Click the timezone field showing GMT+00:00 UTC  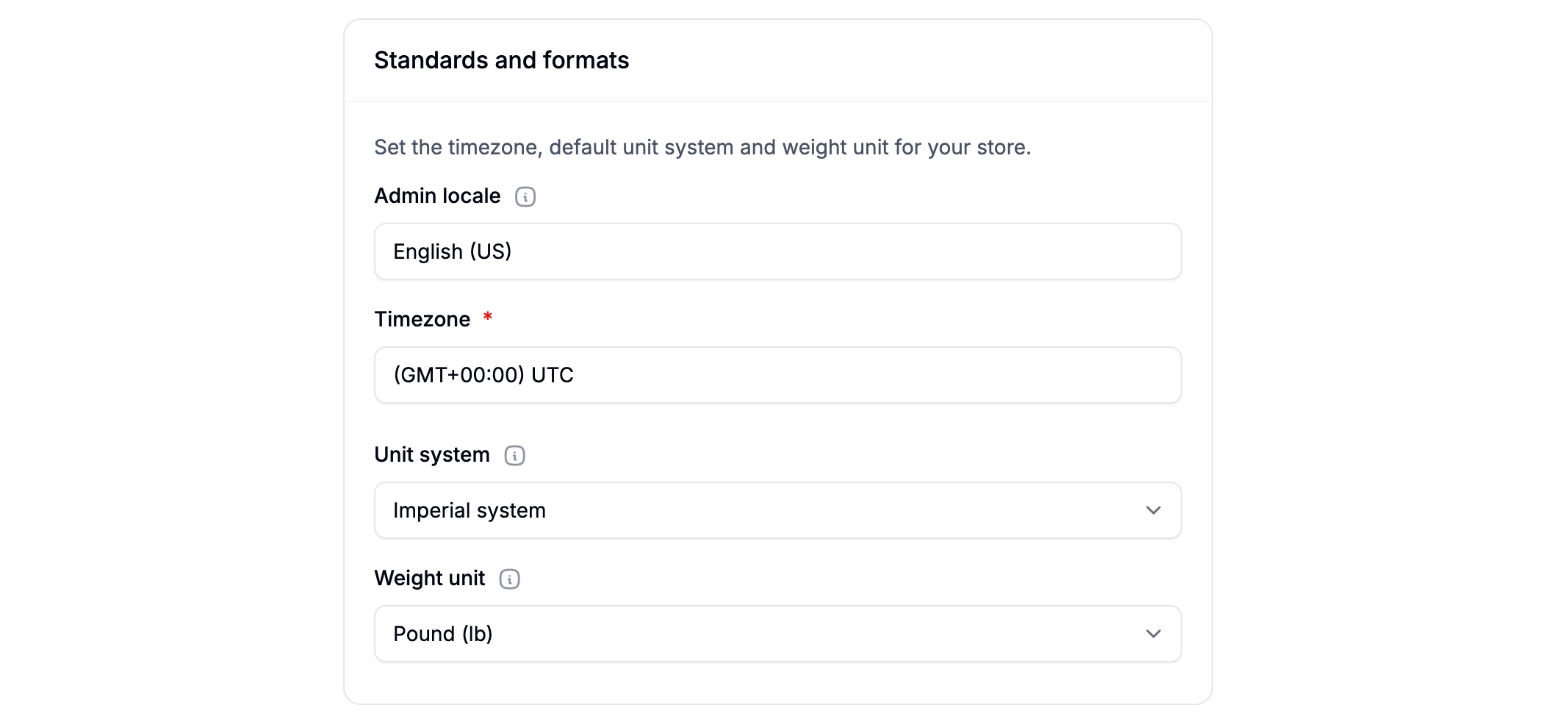(777, 375)
